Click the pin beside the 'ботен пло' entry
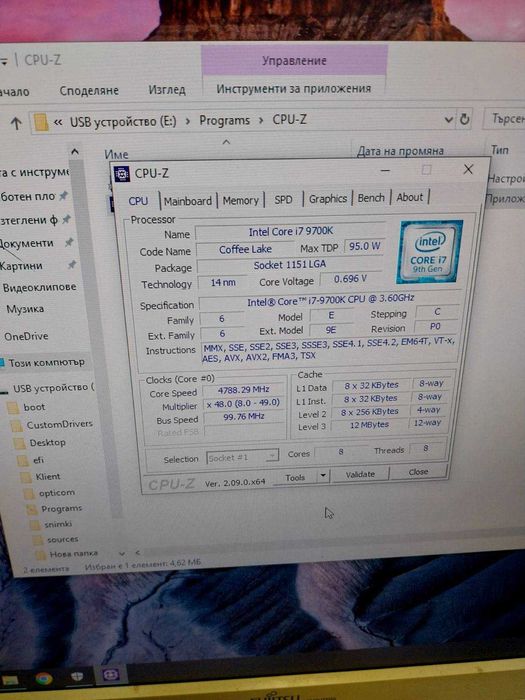This screenshot has width=525, height=700. [x=63, y=195]
